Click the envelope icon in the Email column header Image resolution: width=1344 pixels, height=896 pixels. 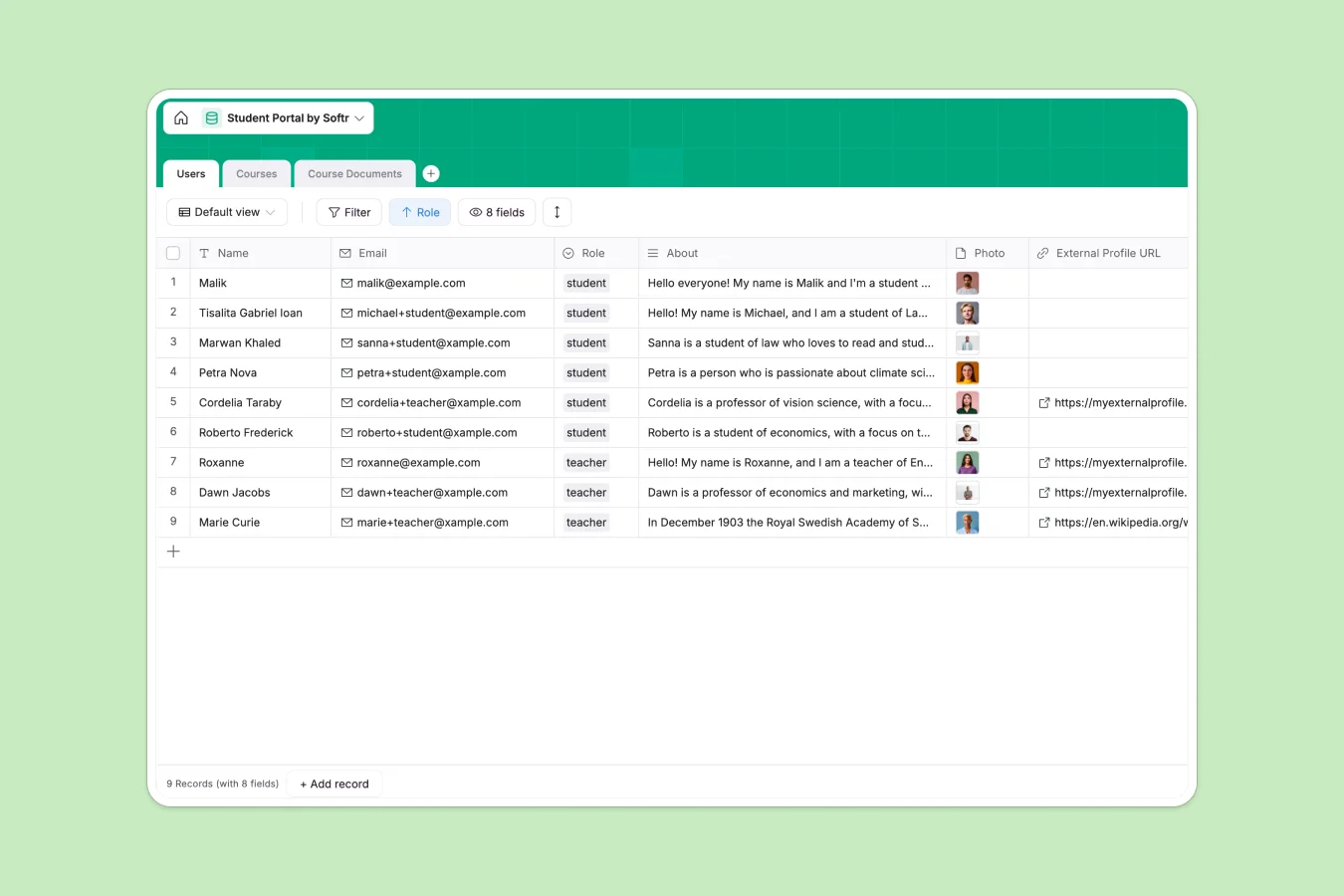(343, 253)
